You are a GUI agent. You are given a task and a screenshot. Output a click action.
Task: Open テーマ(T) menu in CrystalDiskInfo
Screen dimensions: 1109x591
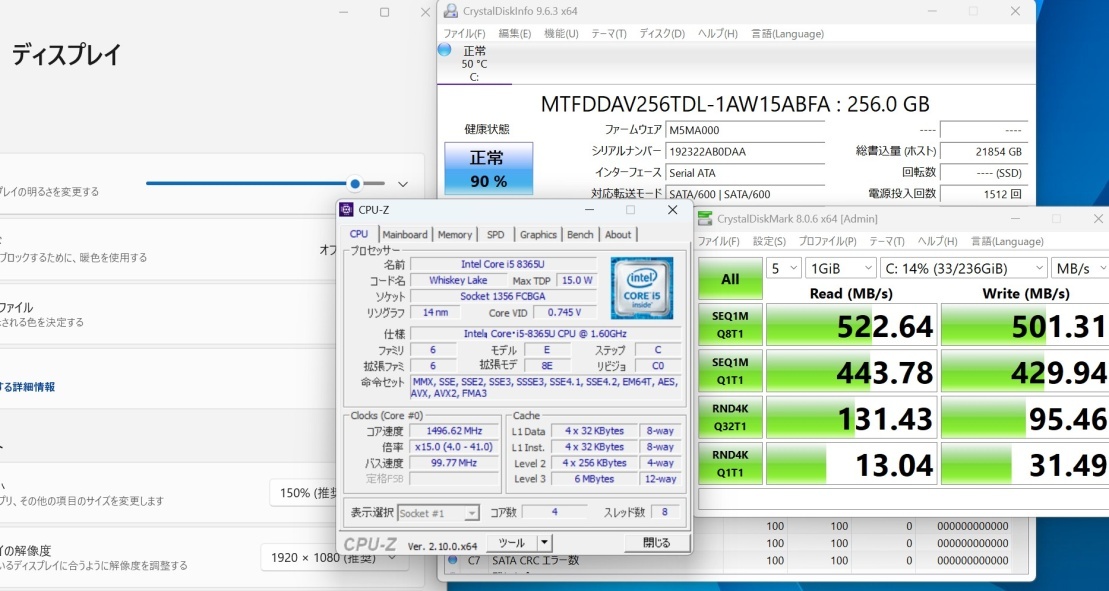coord(608,34)
